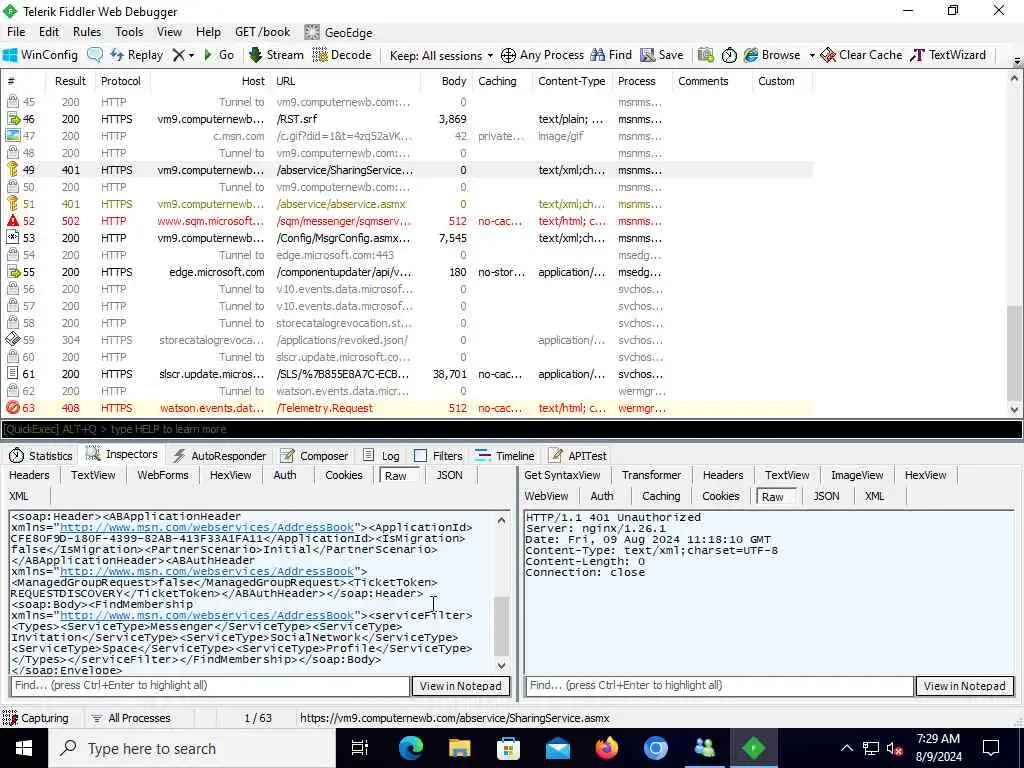Open the File menu
1024x768 pixels.
[16, 32]
